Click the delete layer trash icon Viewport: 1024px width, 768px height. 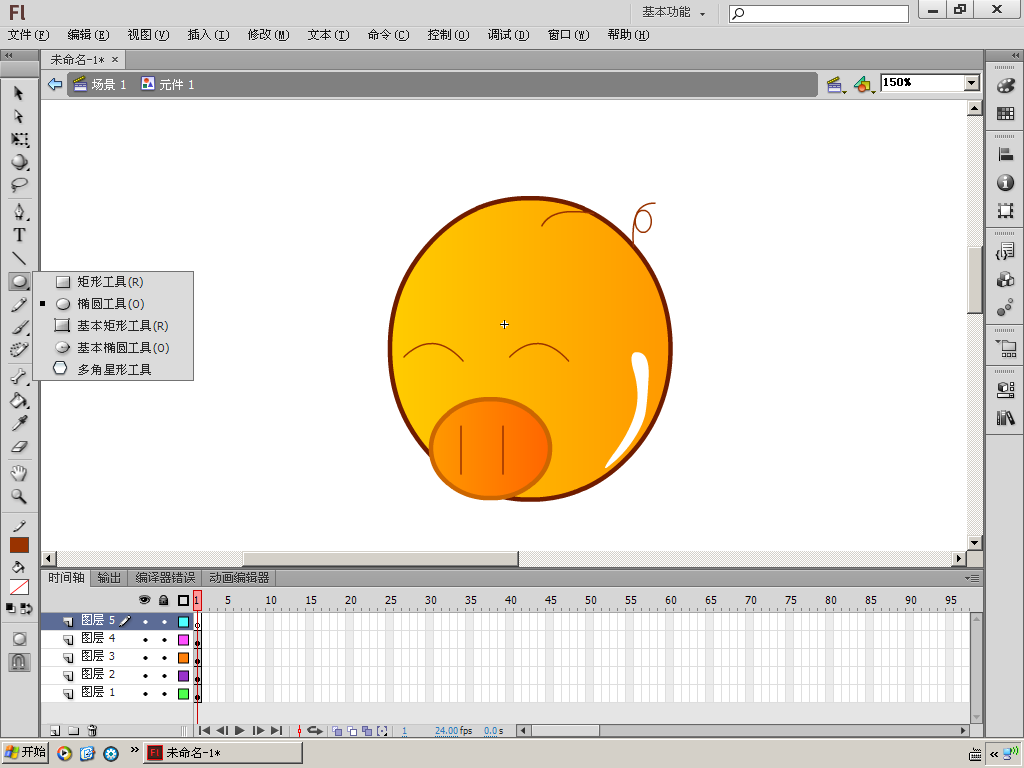tap(92, 731)
